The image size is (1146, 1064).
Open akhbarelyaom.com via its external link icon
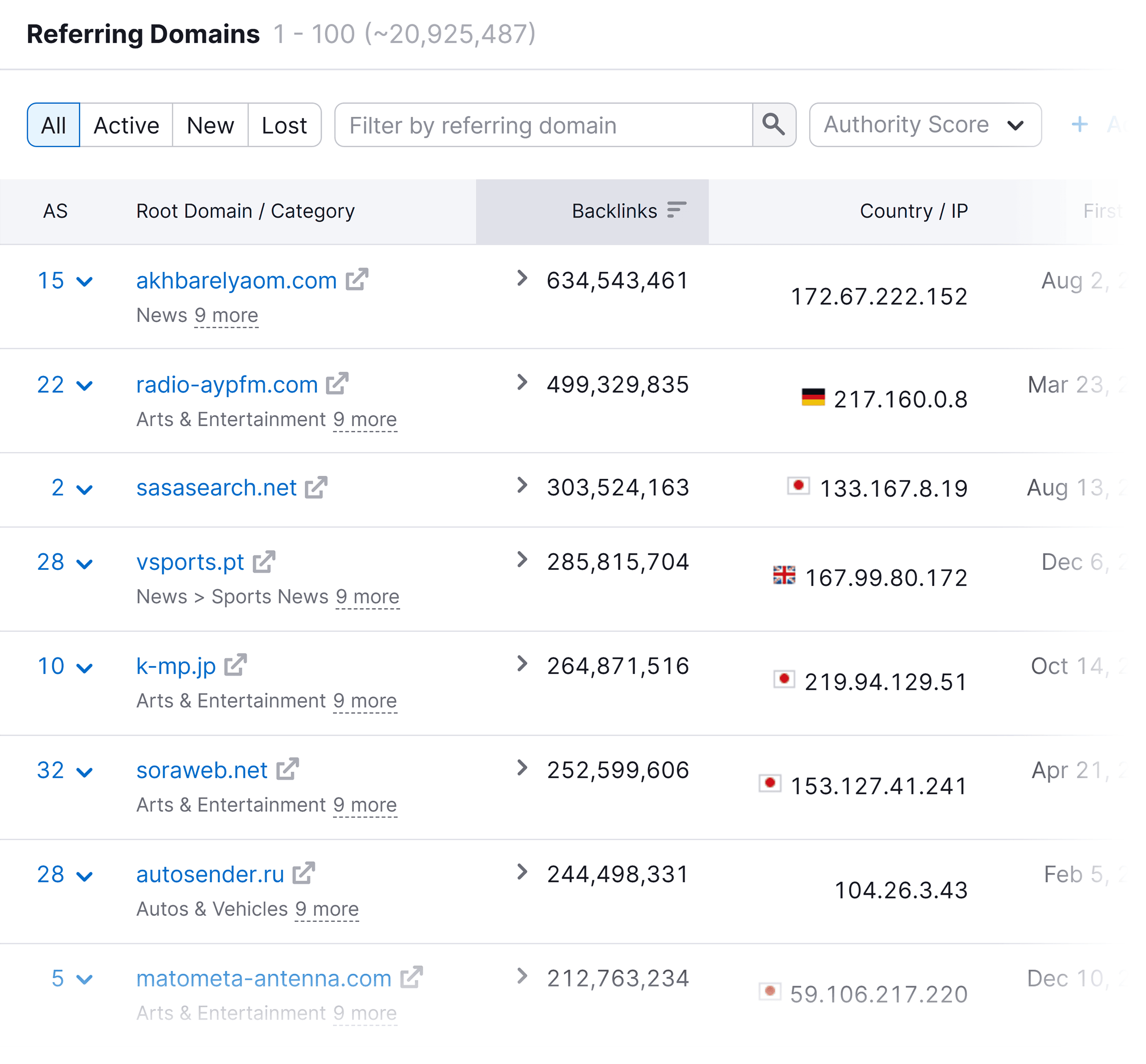(358, 281)
